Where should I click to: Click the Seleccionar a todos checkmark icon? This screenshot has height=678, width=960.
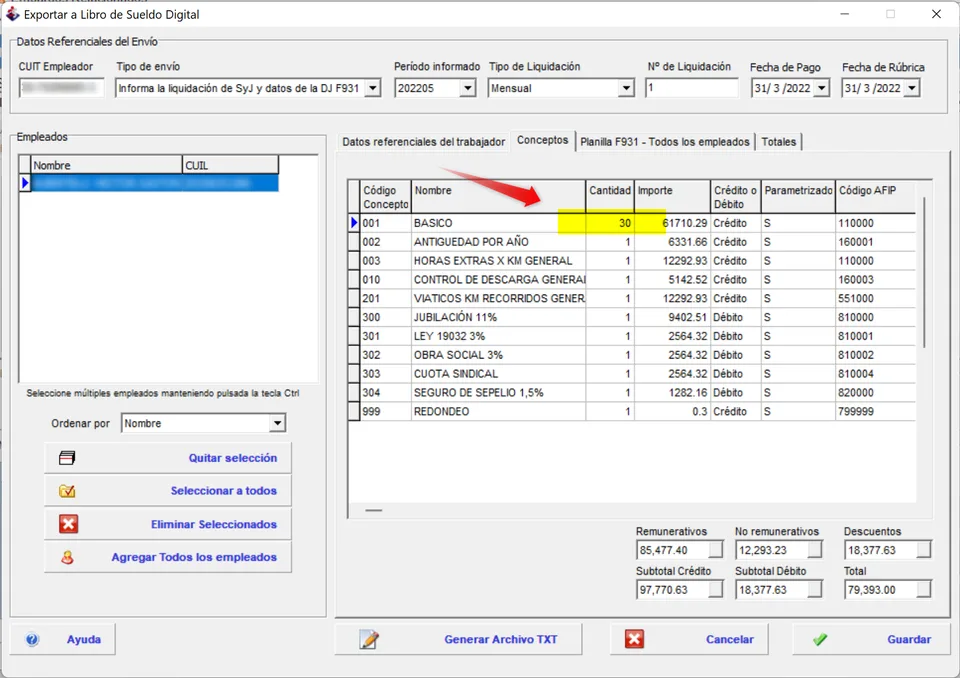tap(67, 491)
